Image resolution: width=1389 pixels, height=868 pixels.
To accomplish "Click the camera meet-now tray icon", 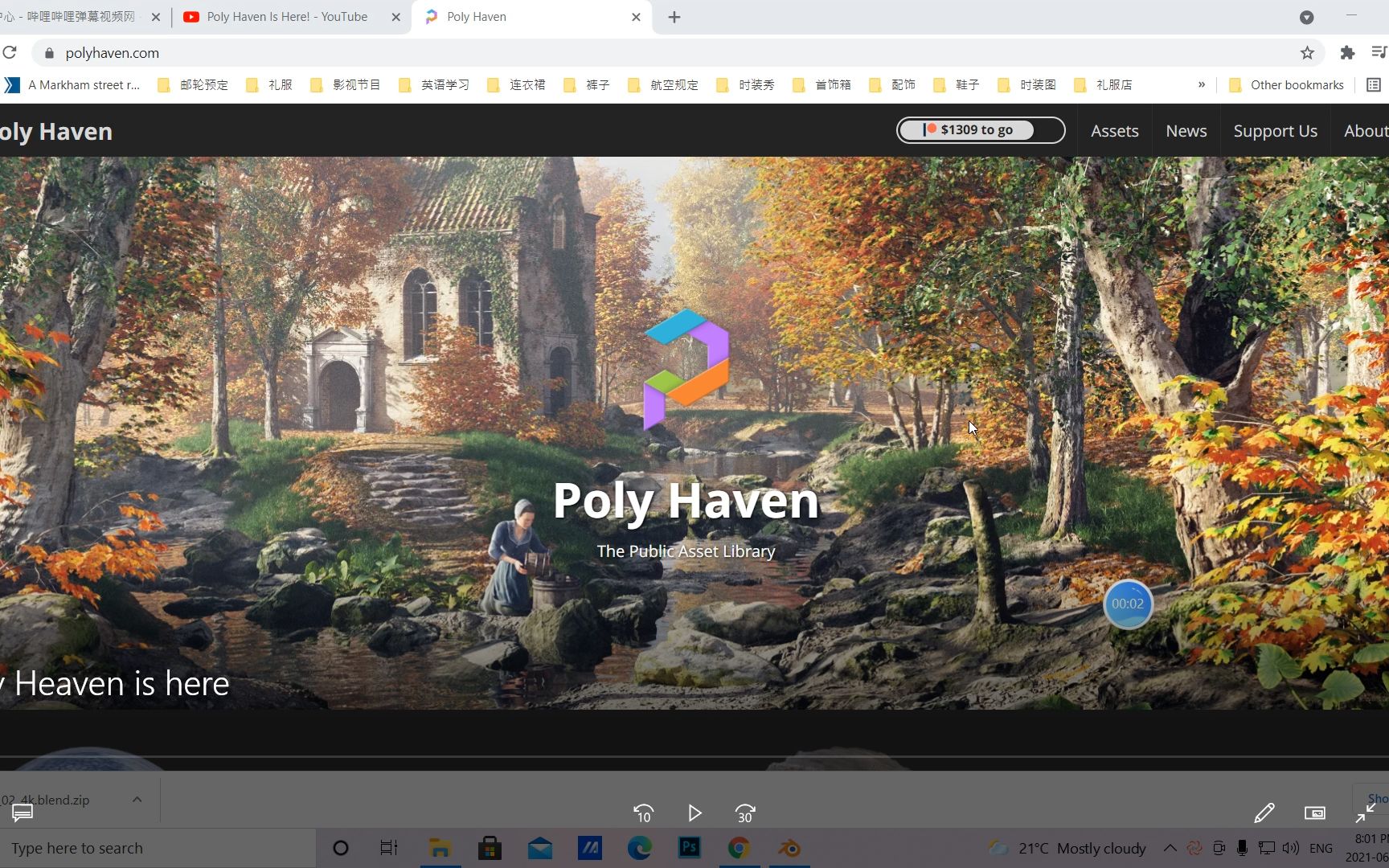I will 1219,848.
